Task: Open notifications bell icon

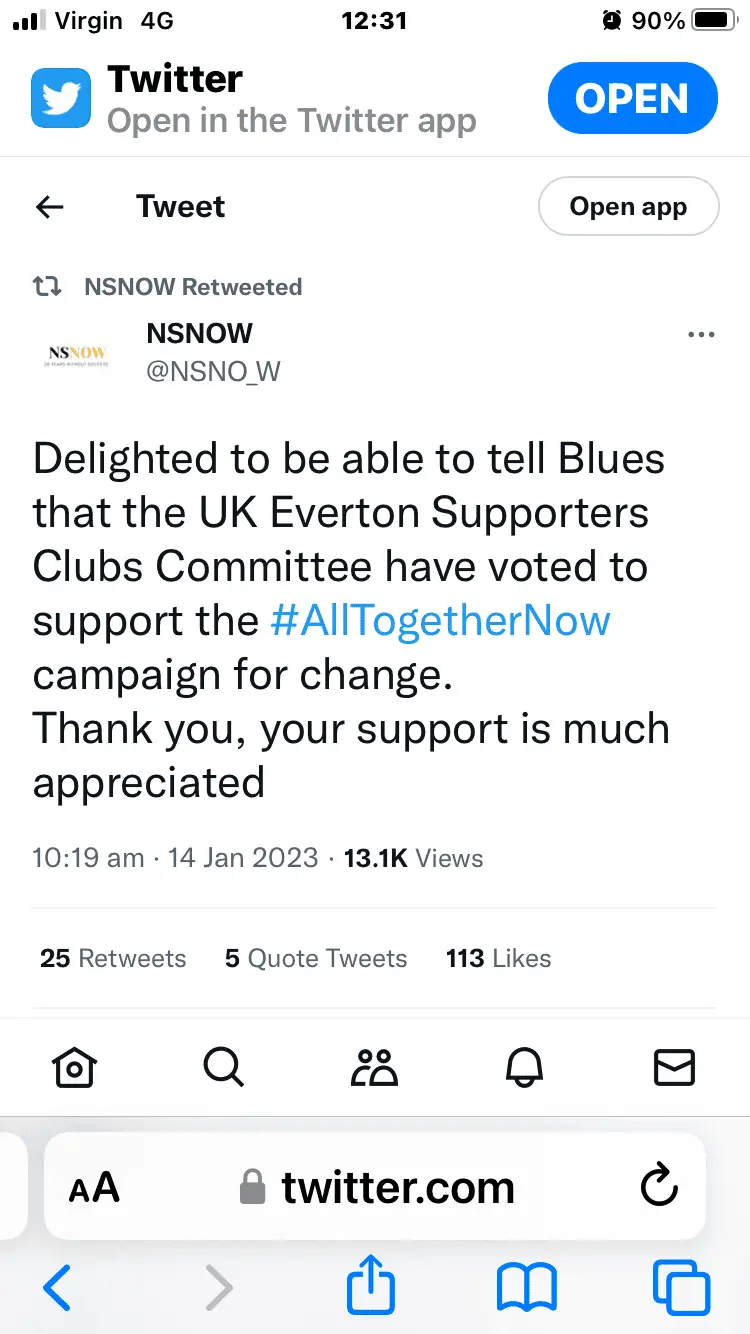Action: [x=524, y=1068]
